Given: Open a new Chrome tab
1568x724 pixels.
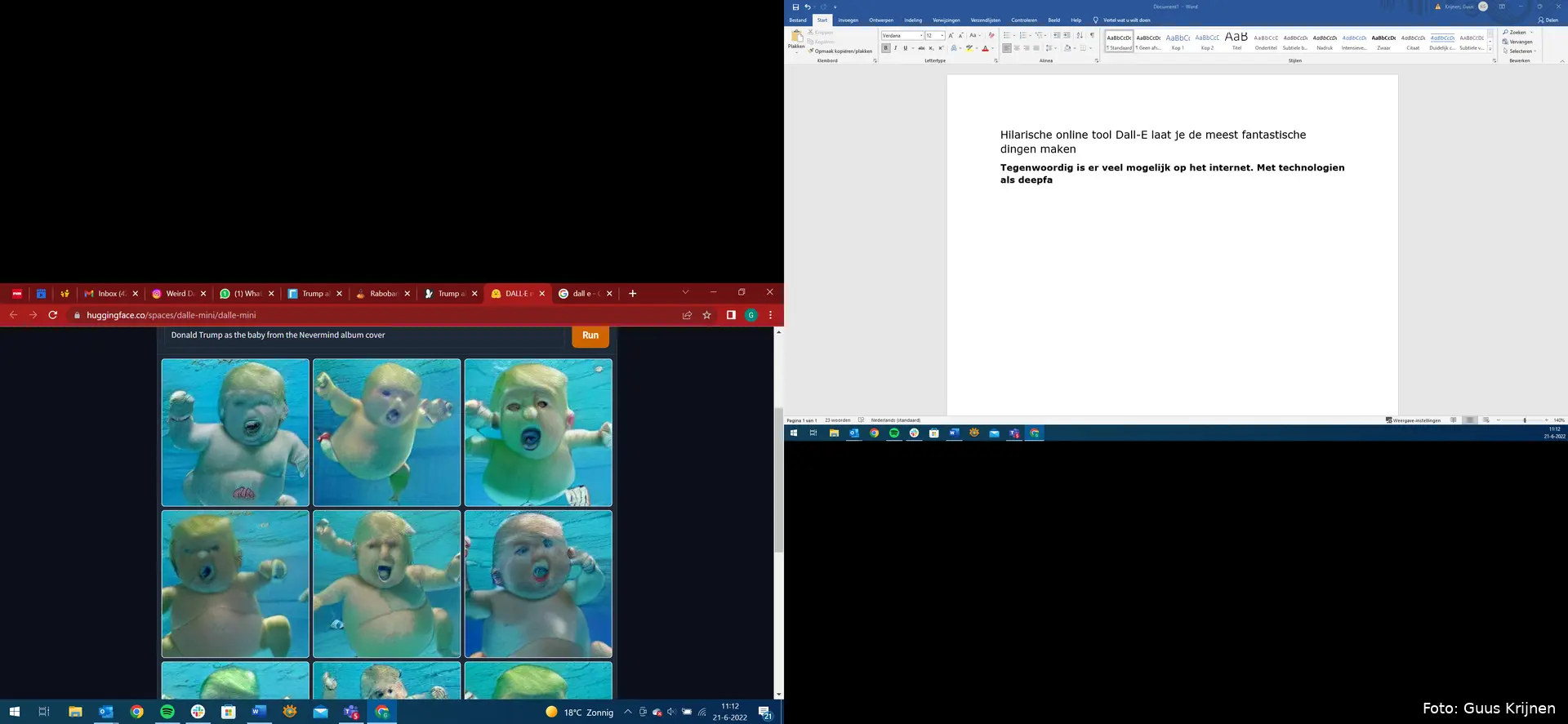Looking at the screenshot, I should click(x=632, y=294).
